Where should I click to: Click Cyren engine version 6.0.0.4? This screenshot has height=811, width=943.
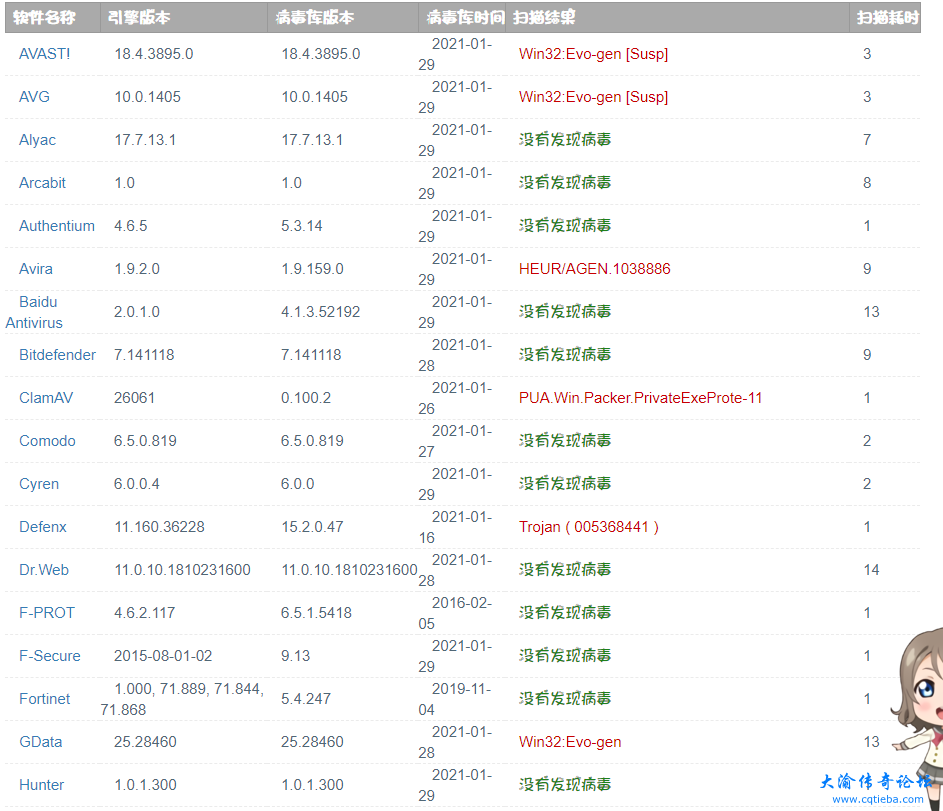(x=137, y=484)
